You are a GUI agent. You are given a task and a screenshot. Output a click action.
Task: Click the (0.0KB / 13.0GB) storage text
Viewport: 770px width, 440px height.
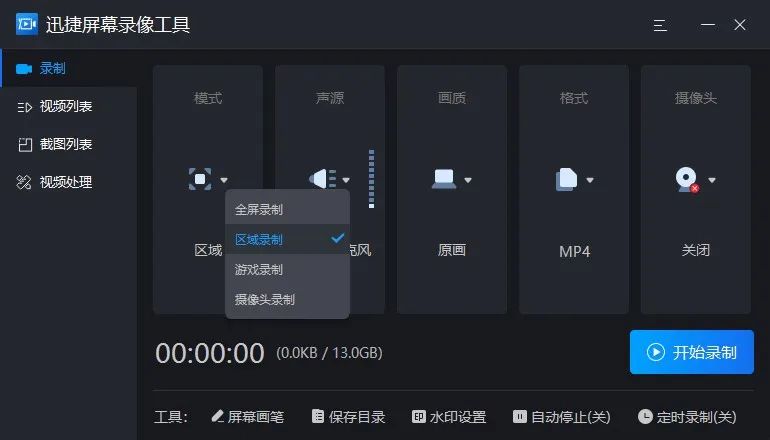tap(329, 353)
